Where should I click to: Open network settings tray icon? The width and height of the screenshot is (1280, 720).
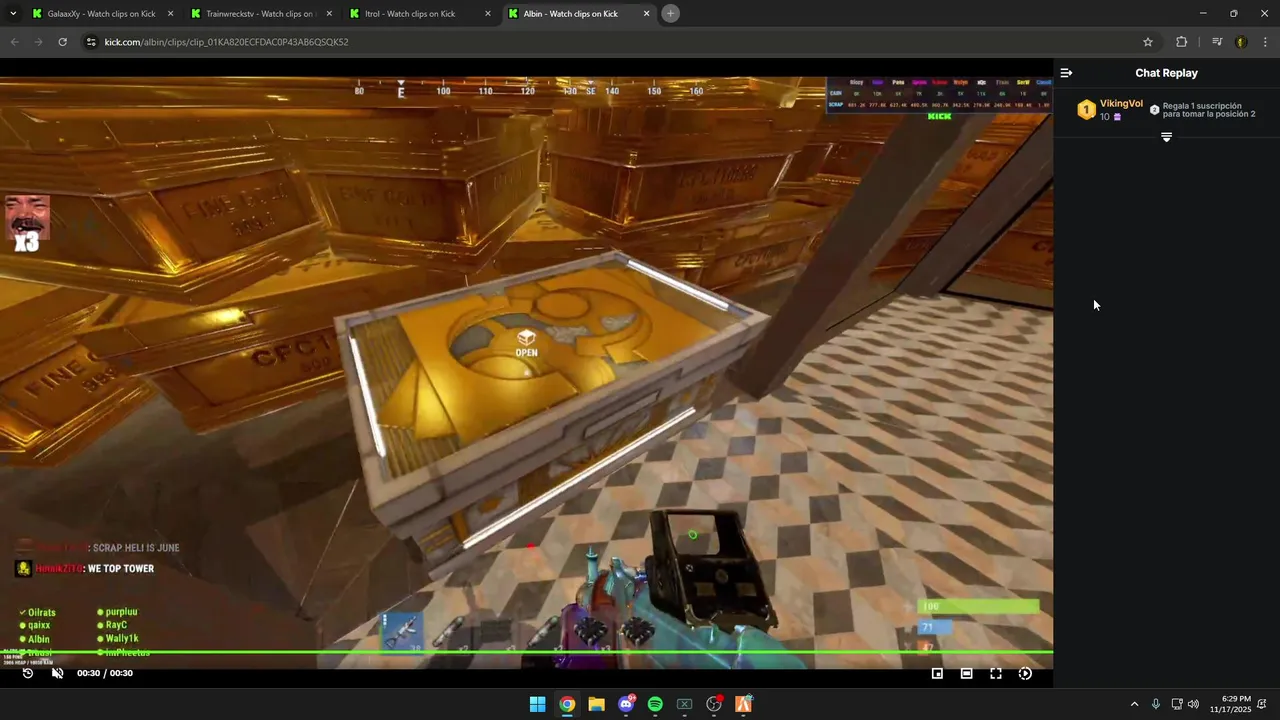(1177, 704)
